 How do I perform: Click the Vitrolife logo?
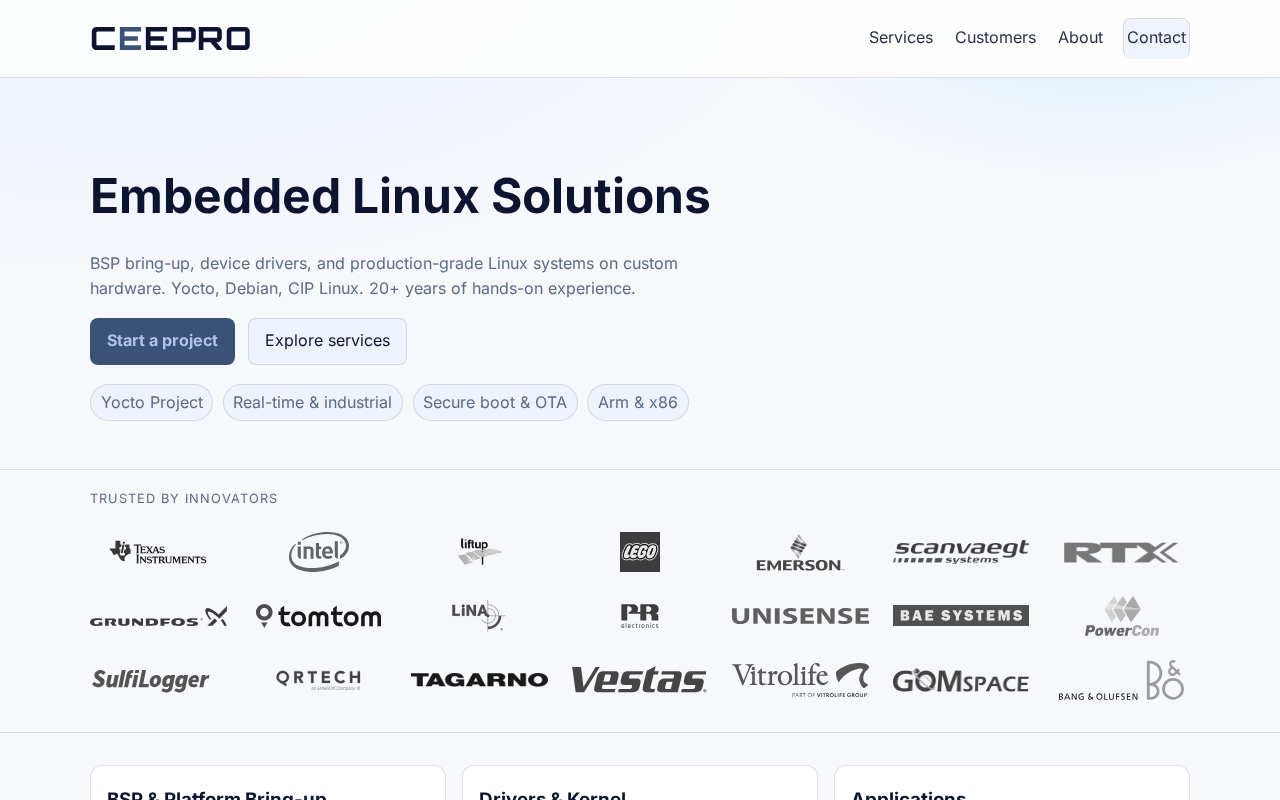coord(800,680)
